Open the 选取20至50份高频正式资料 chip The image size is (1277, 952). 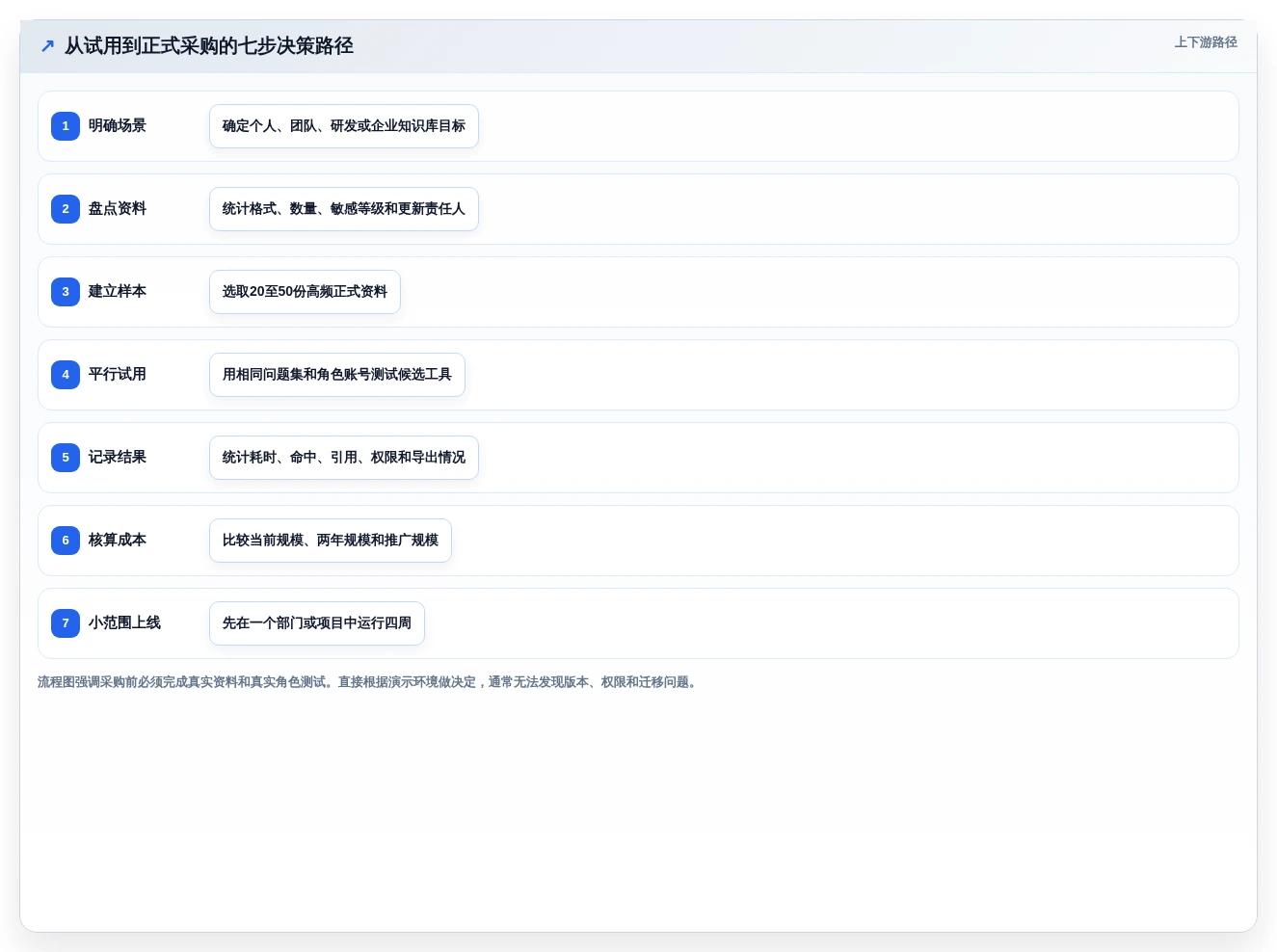coord(305,292)
